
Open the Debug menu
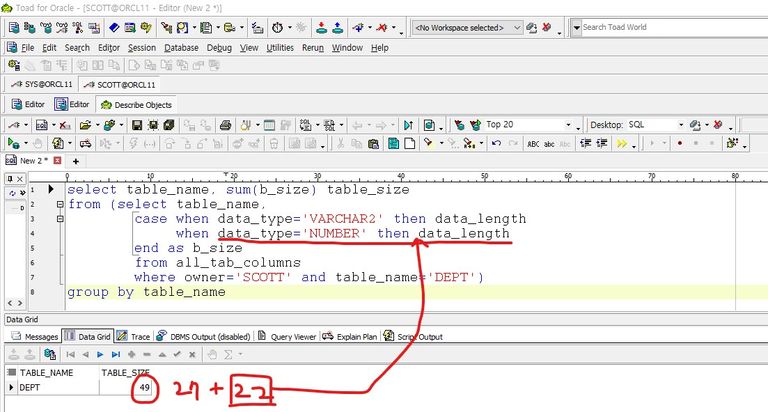point(219,48)
